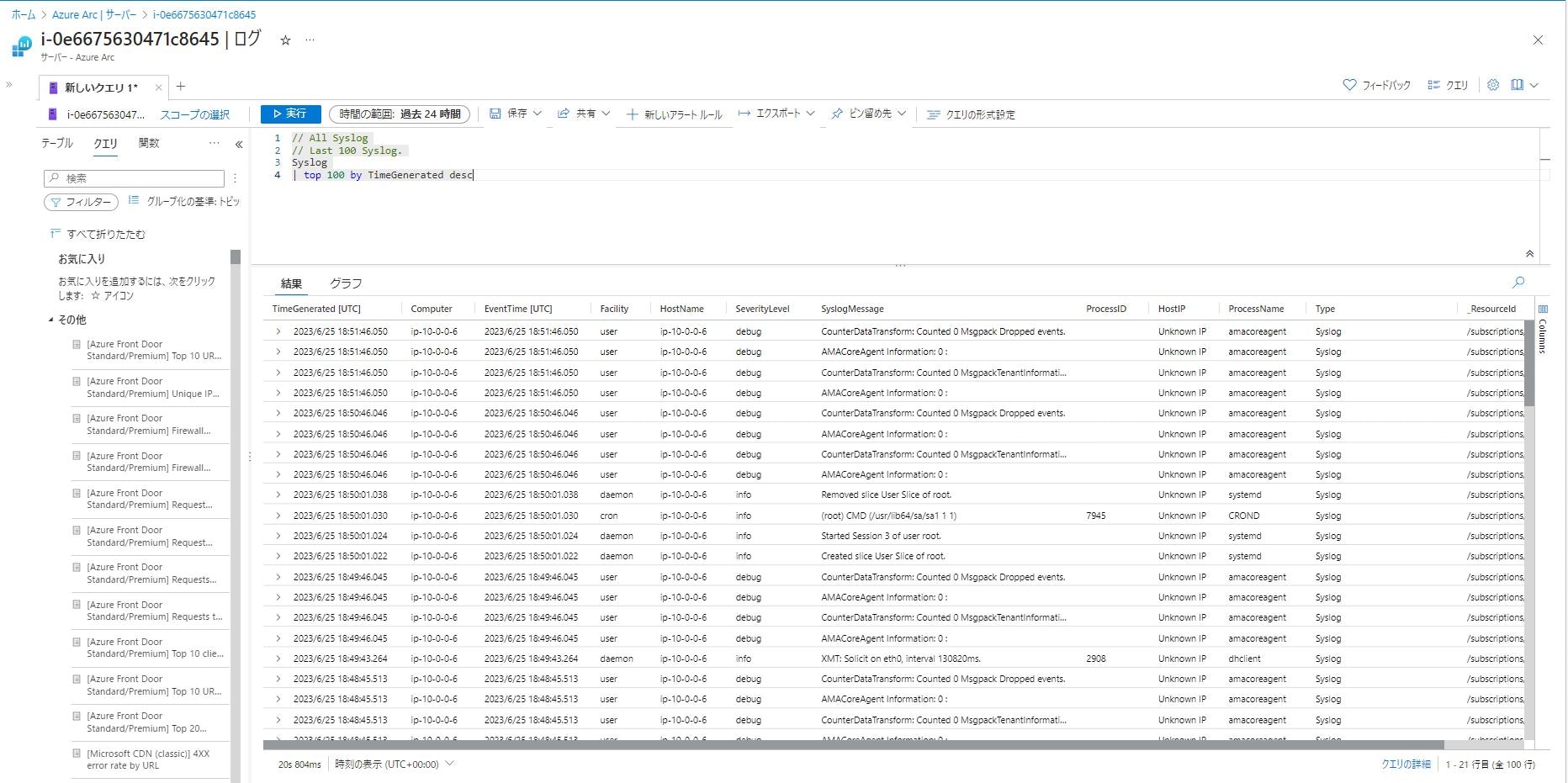Add a new query tab with plus
Image resolution: width=1568 pixels, height=783 pixels.
(180, 86)
